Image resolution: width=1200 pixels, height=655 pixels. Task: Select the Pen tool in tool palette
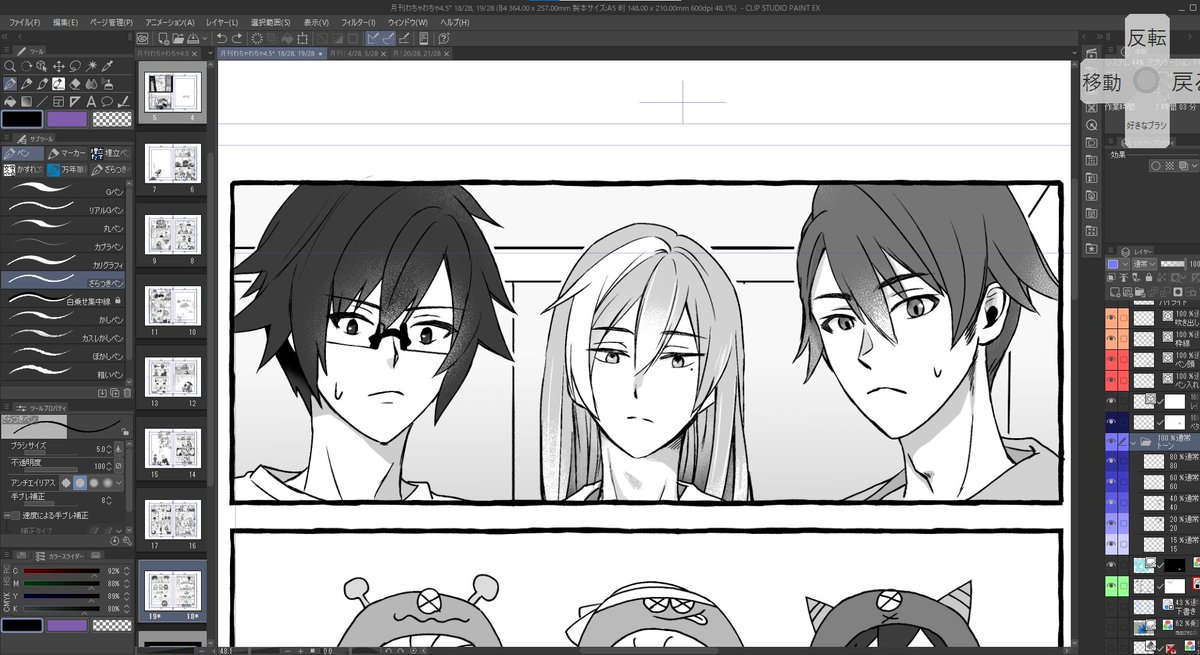(10, 84)
